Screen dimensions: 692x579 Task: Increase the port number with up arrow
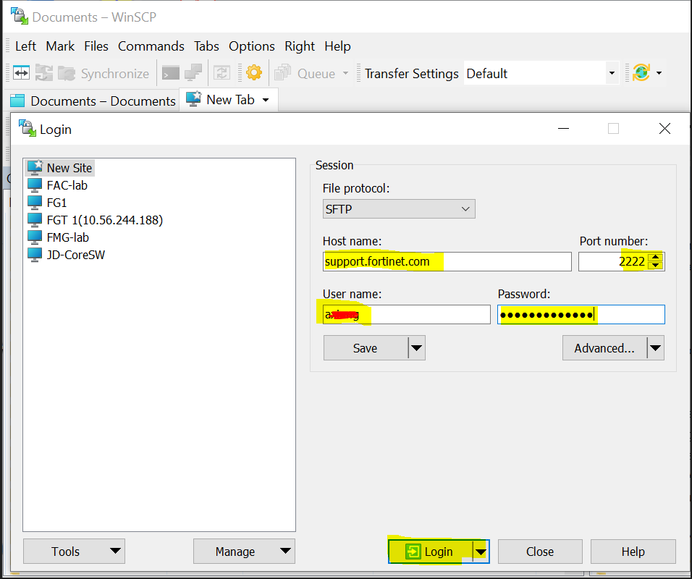[x=656, y=257]
